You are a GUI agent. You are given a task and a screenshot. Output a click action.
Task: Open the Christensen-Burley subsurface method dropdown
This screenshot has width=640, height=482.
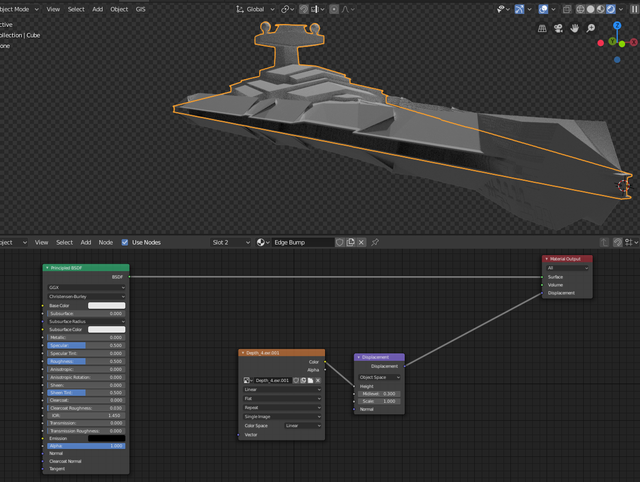pyautogui.click(x=86, y=297)
